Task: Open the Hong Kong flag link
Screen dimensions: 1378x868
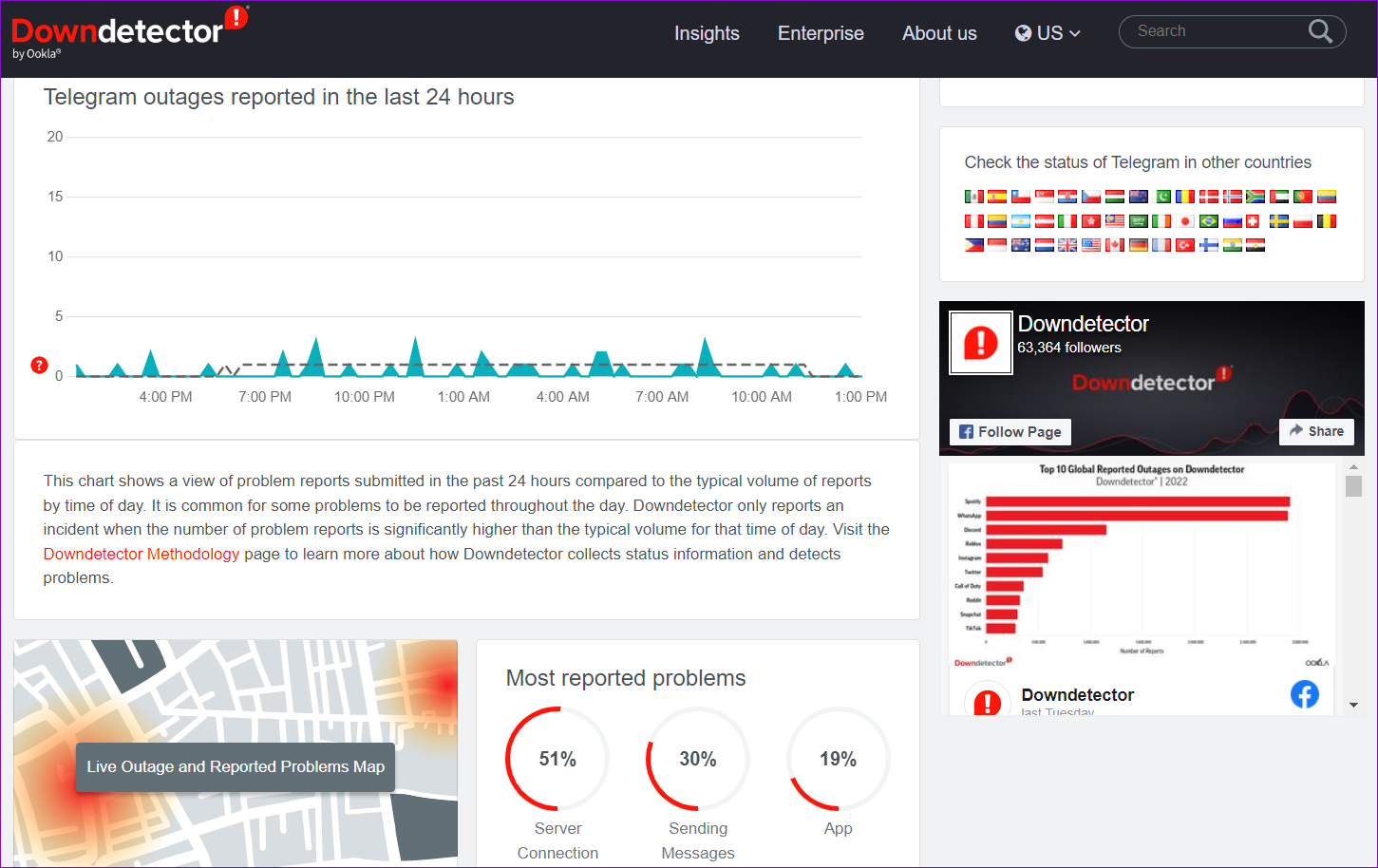Action: 1091,221
